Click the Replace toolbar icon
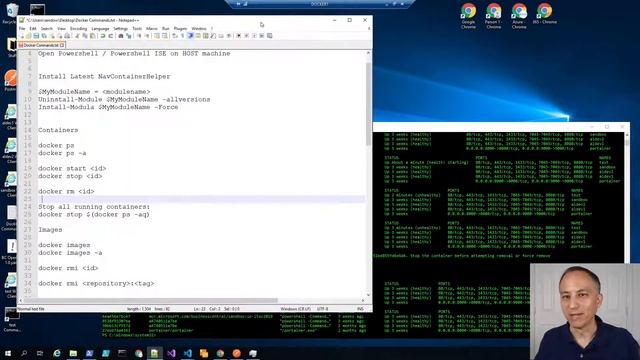640x360 pixels. (x=129, y=36)
